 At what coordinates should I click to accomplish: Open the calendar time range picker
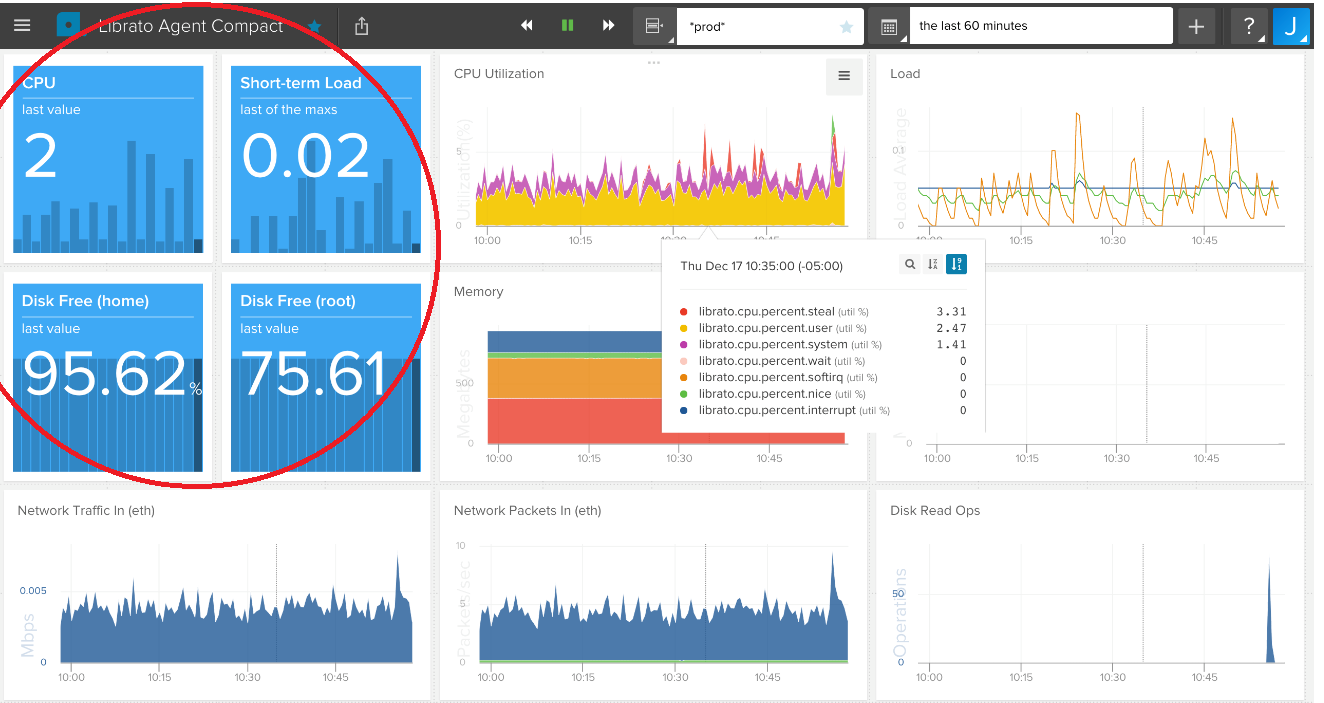[889, 26]
